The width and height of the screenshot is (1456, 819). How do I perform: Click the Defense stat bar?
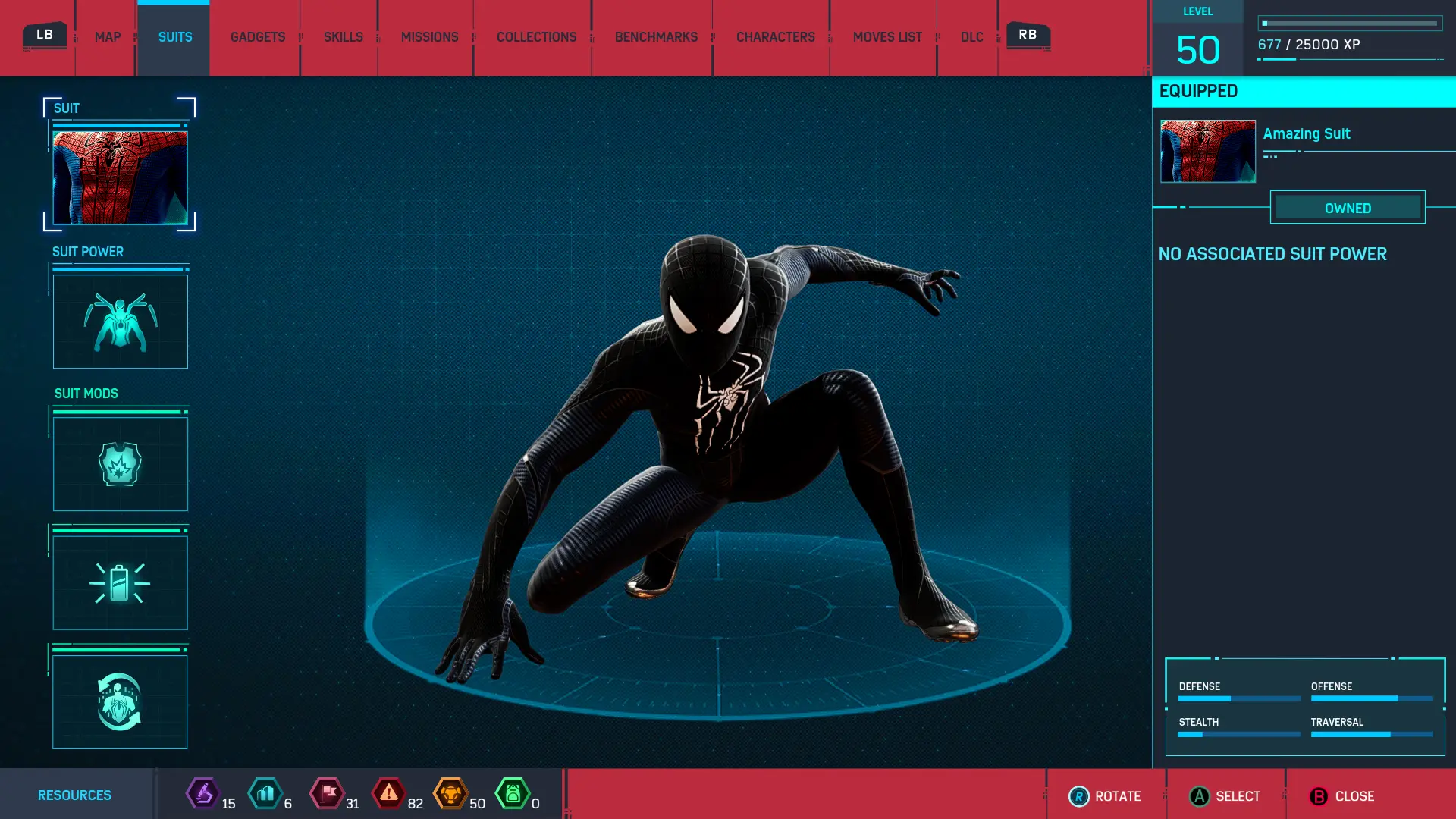pyautogui.click(x=1239, y=698)
